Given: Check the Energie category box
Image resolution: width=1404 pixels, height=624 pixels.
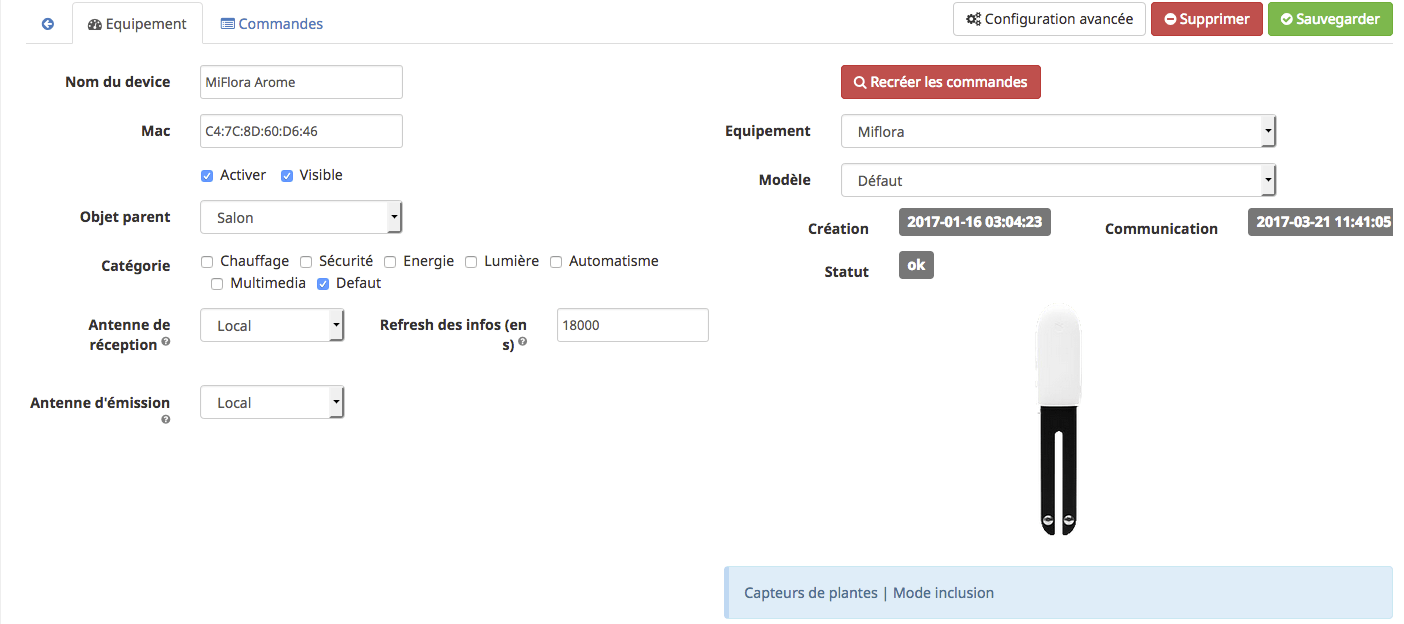Looking at the screenshot, I should 390,262.
